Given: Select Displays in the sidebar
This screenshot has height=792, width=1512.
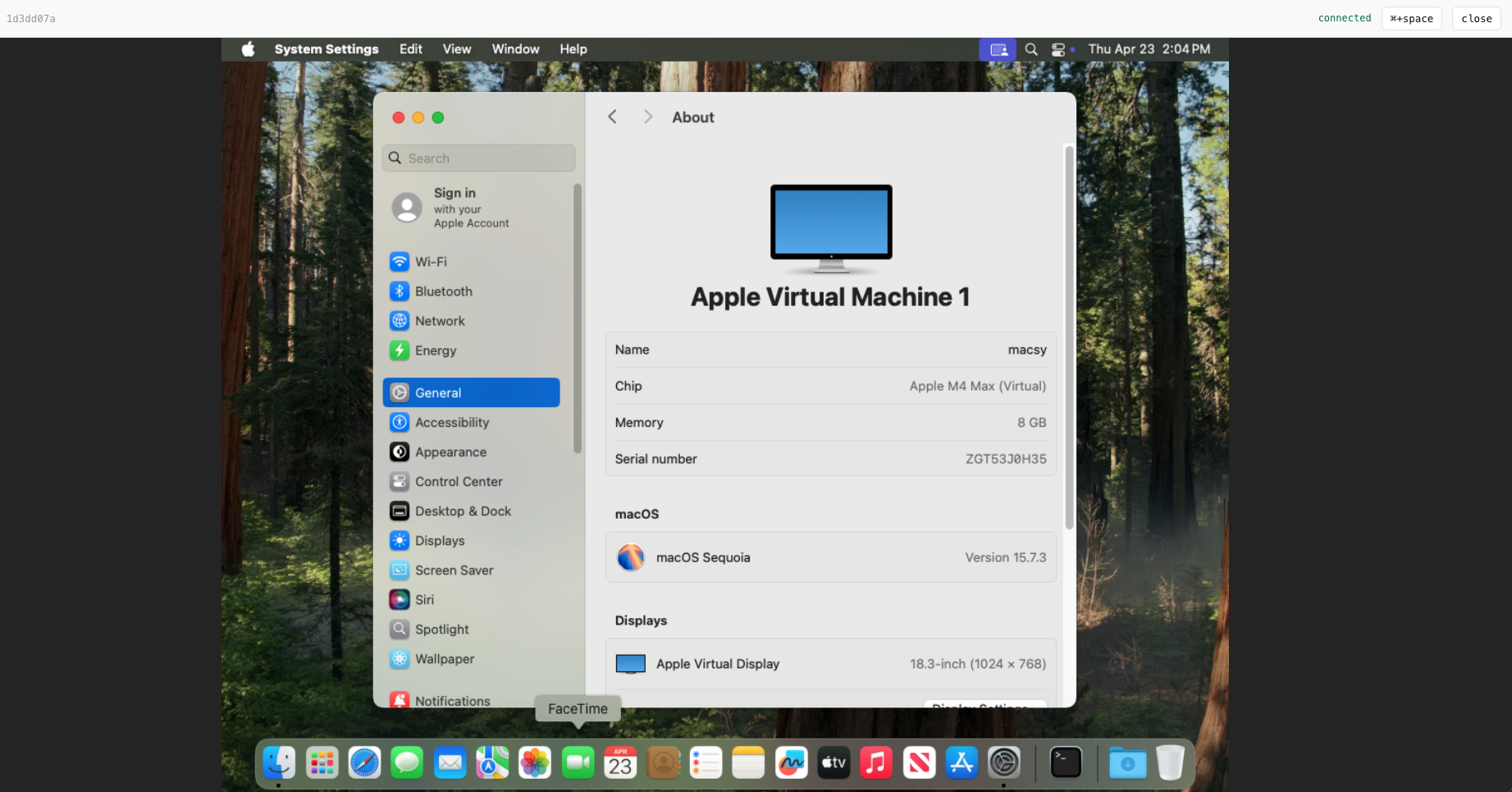Looking at the screenshot, I should [x=439, y=541].
